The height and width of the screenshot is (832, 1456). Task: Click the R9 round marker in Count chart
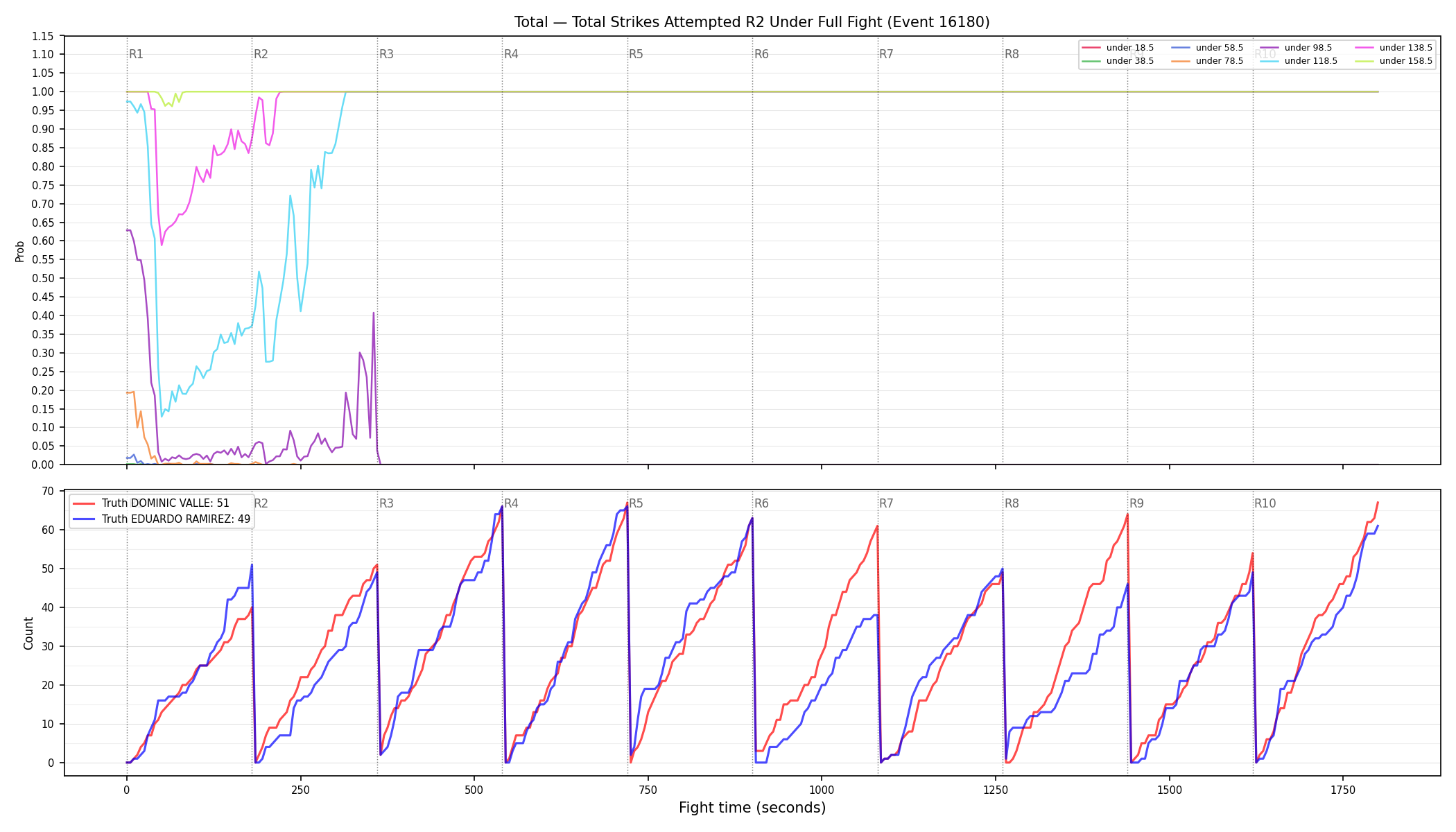pos(1136,503)
